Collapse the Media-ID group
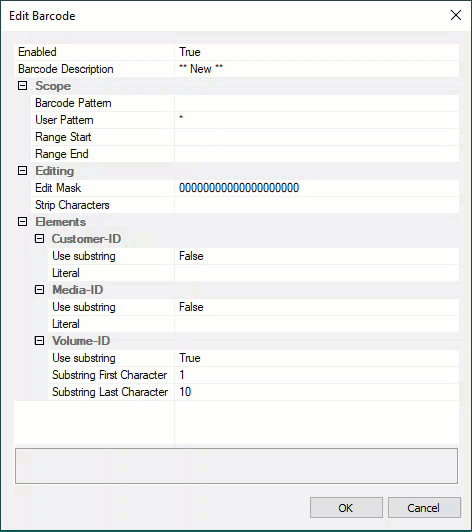The width and height of the screenshot is (472, 532). coord(39,290)
